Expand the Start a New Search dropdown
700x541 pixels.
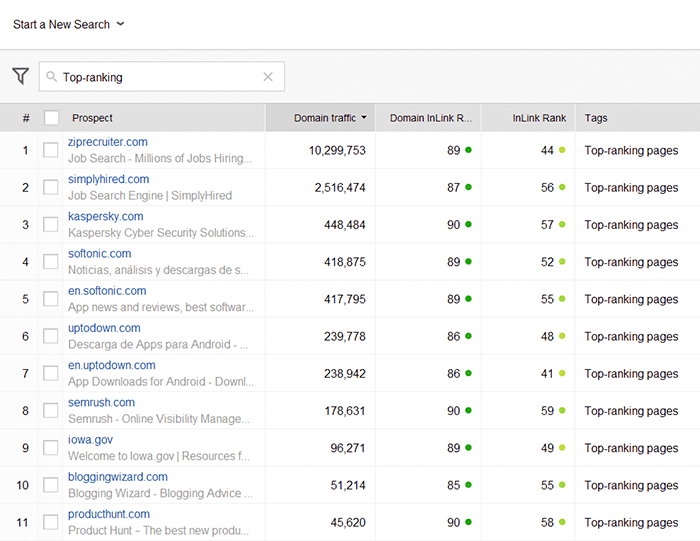pos(68,24)
